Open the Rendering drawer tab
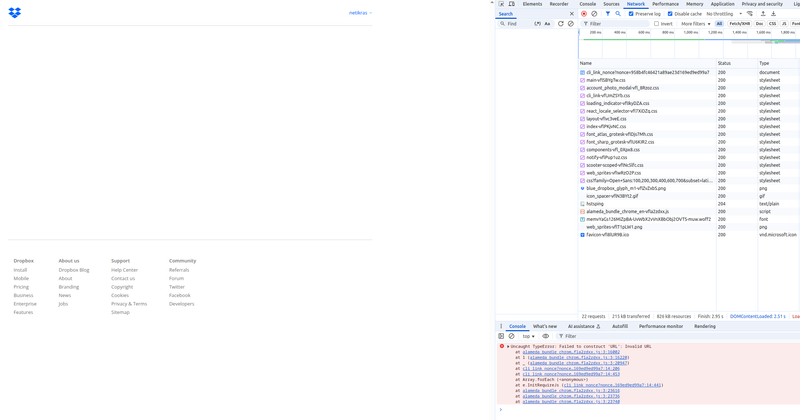The height and width of the screenshot is (420, 800). (705, 326)
